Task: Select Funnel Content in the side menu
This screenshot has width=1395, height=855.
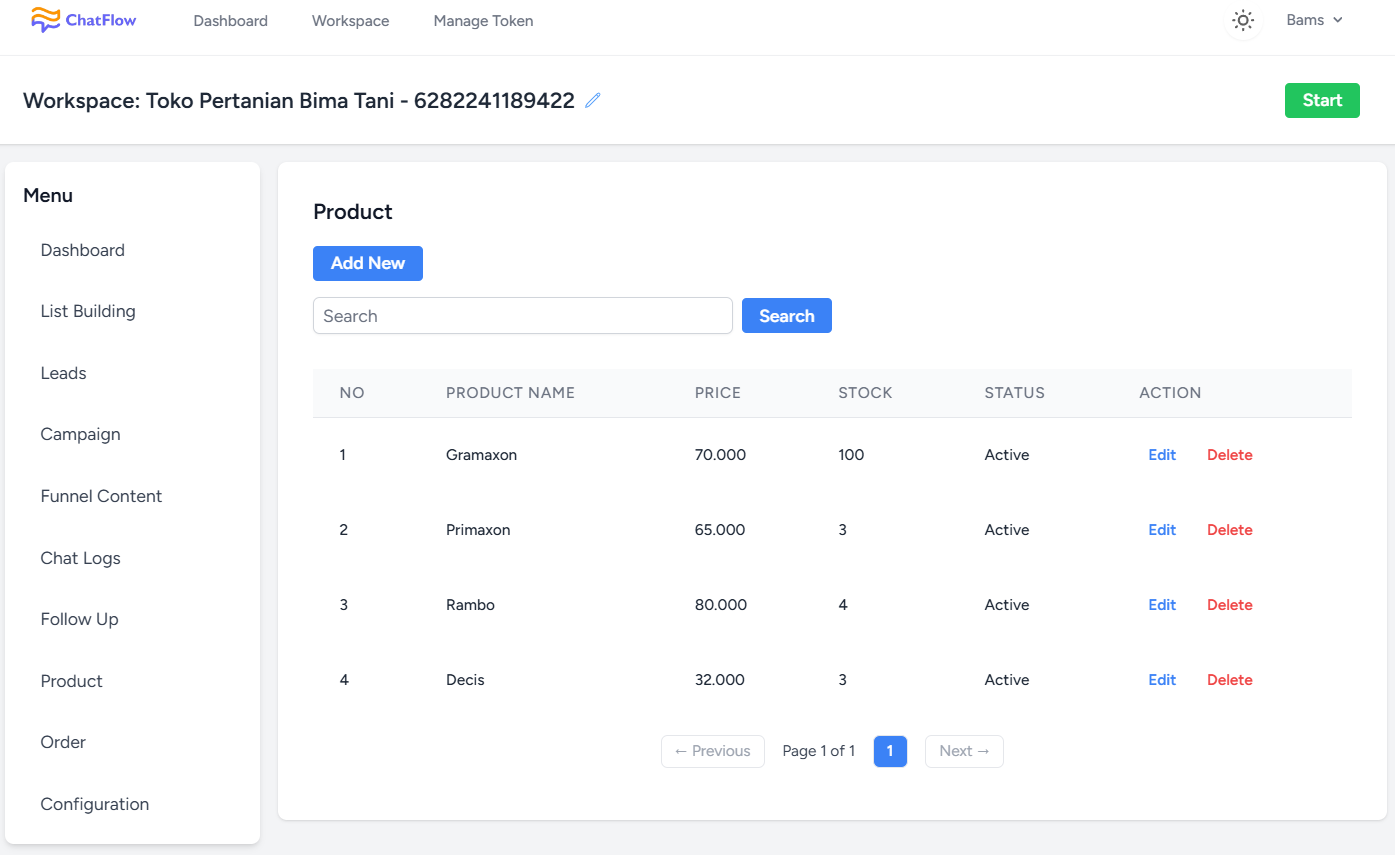Action: (x=101, y=496)
